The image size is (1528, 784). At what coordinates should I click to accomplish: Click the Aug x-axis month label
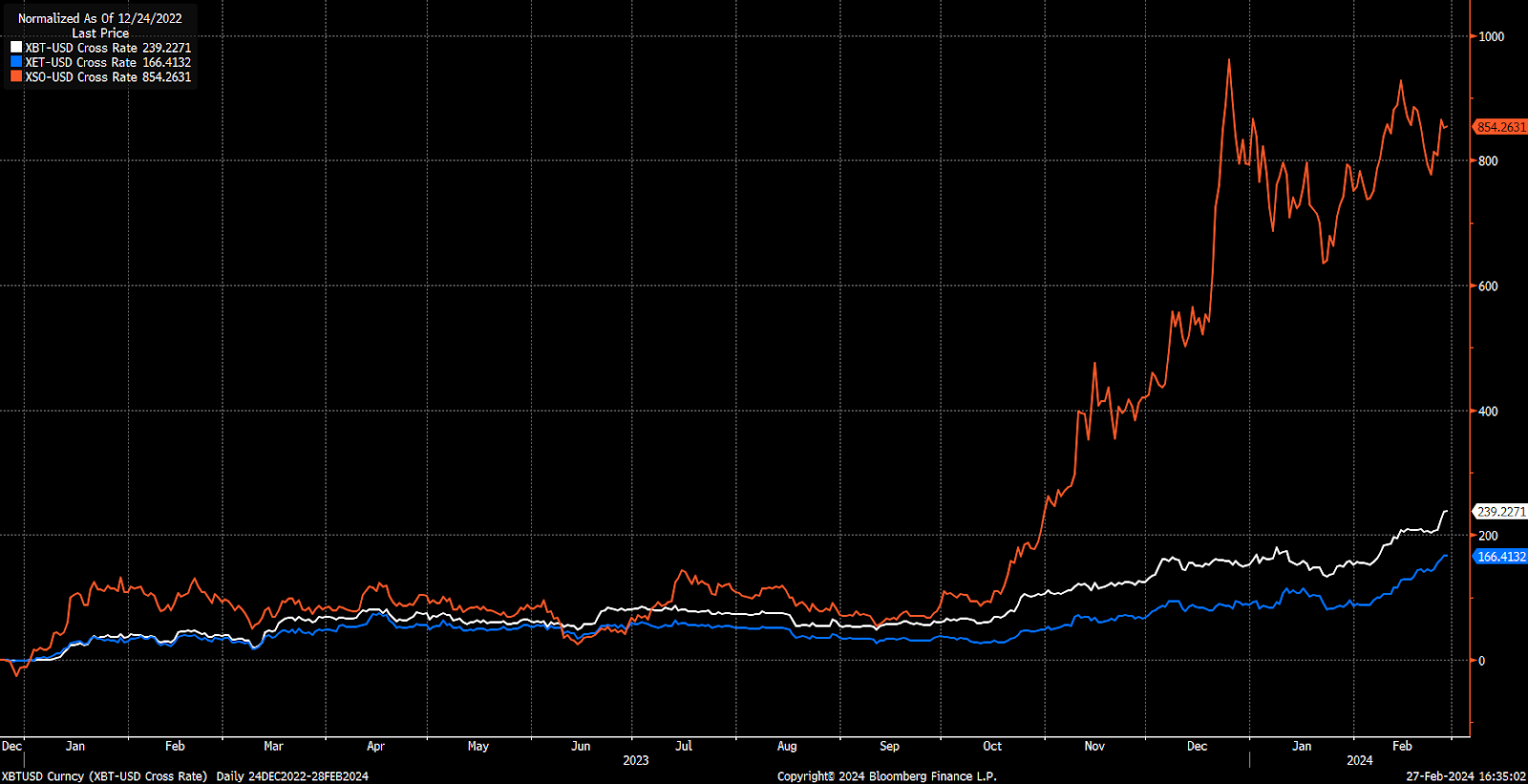tap(787, 746)
